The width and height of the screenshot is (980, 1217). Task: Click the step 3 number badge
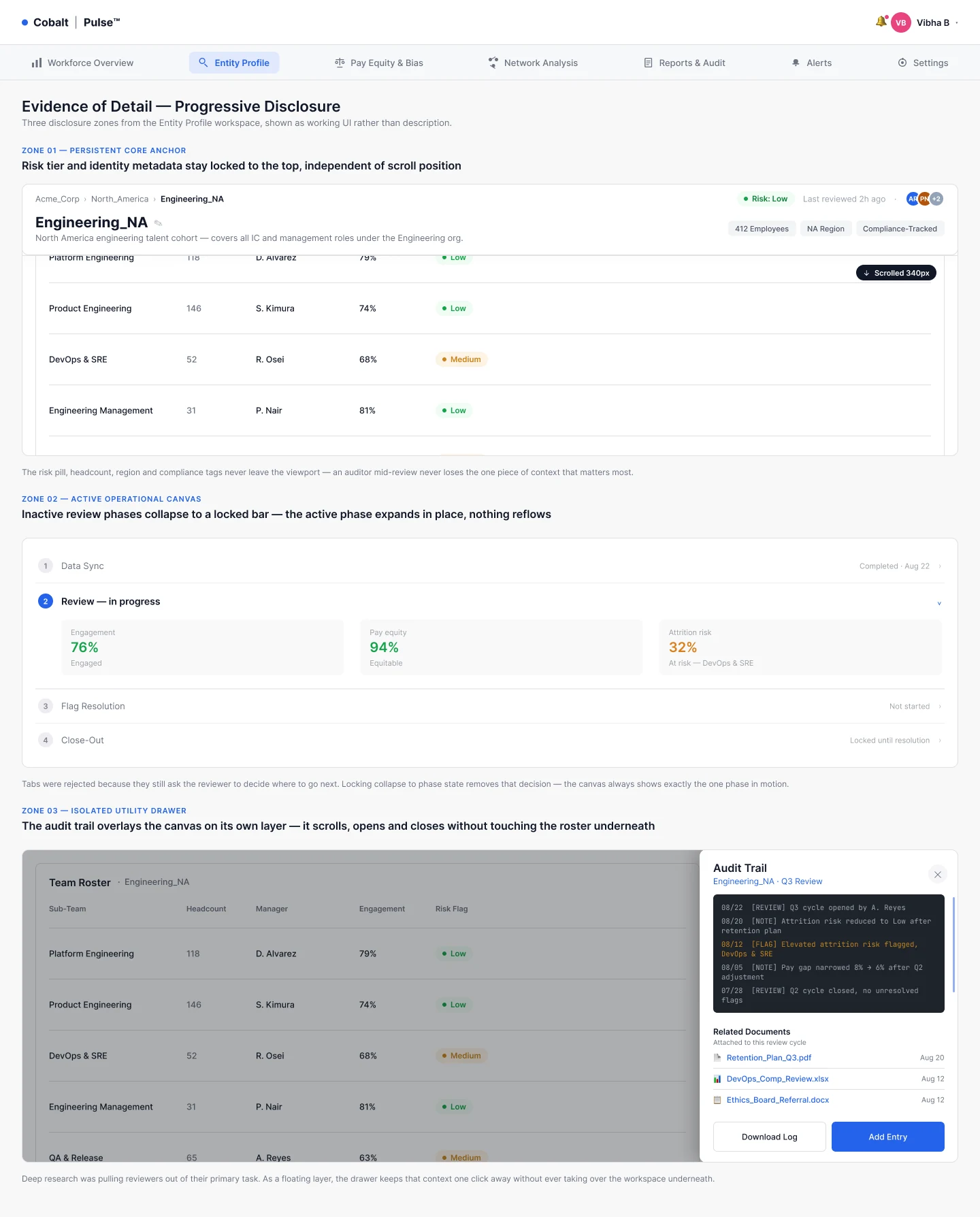point(46,706)
